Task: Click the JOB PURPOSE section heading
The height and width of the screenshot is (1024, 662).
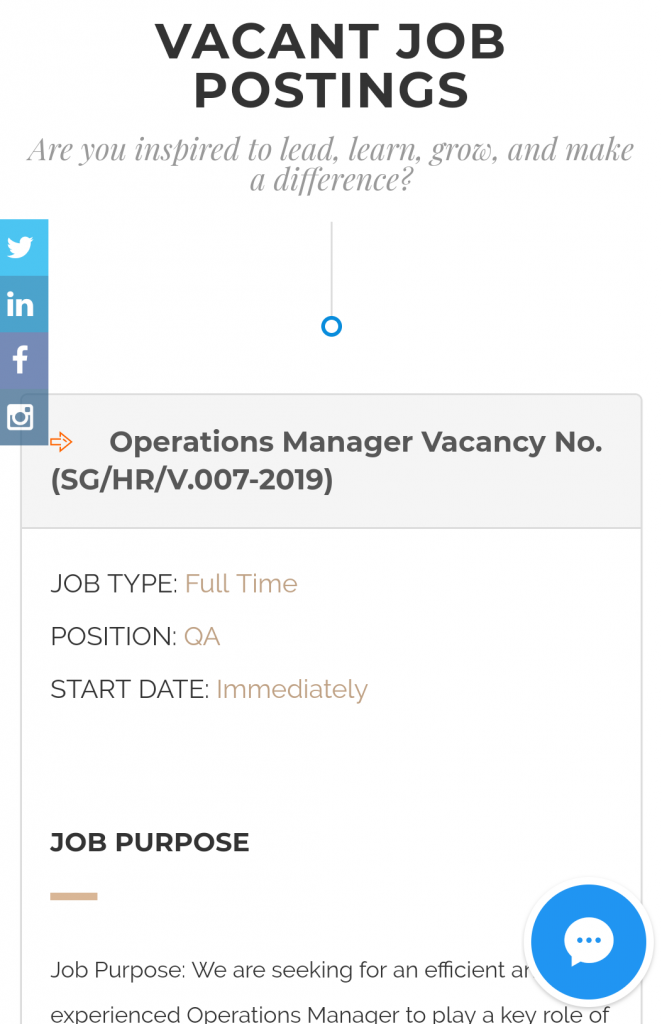Action: [150, 842]
